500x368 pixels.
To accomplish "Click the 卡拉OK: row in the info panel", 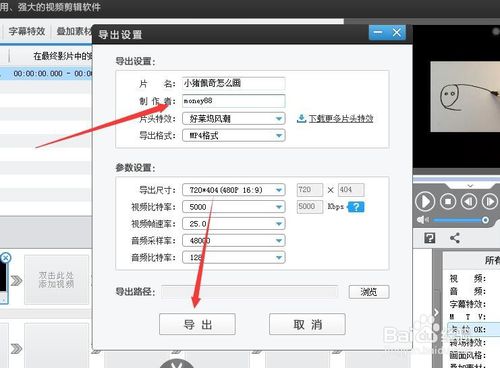I will pyautogui.click(x=473, y=329).
